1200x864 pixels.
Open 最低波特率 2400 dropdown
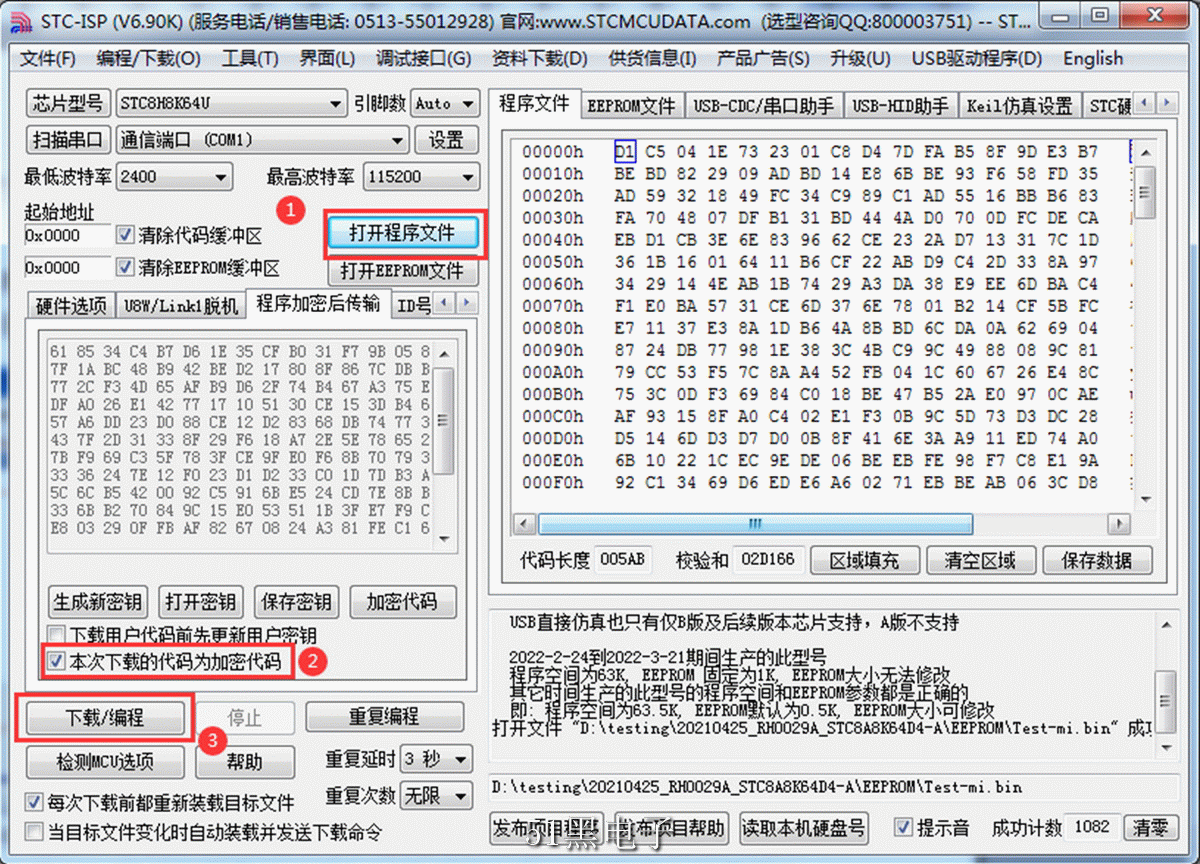(174, 176)
